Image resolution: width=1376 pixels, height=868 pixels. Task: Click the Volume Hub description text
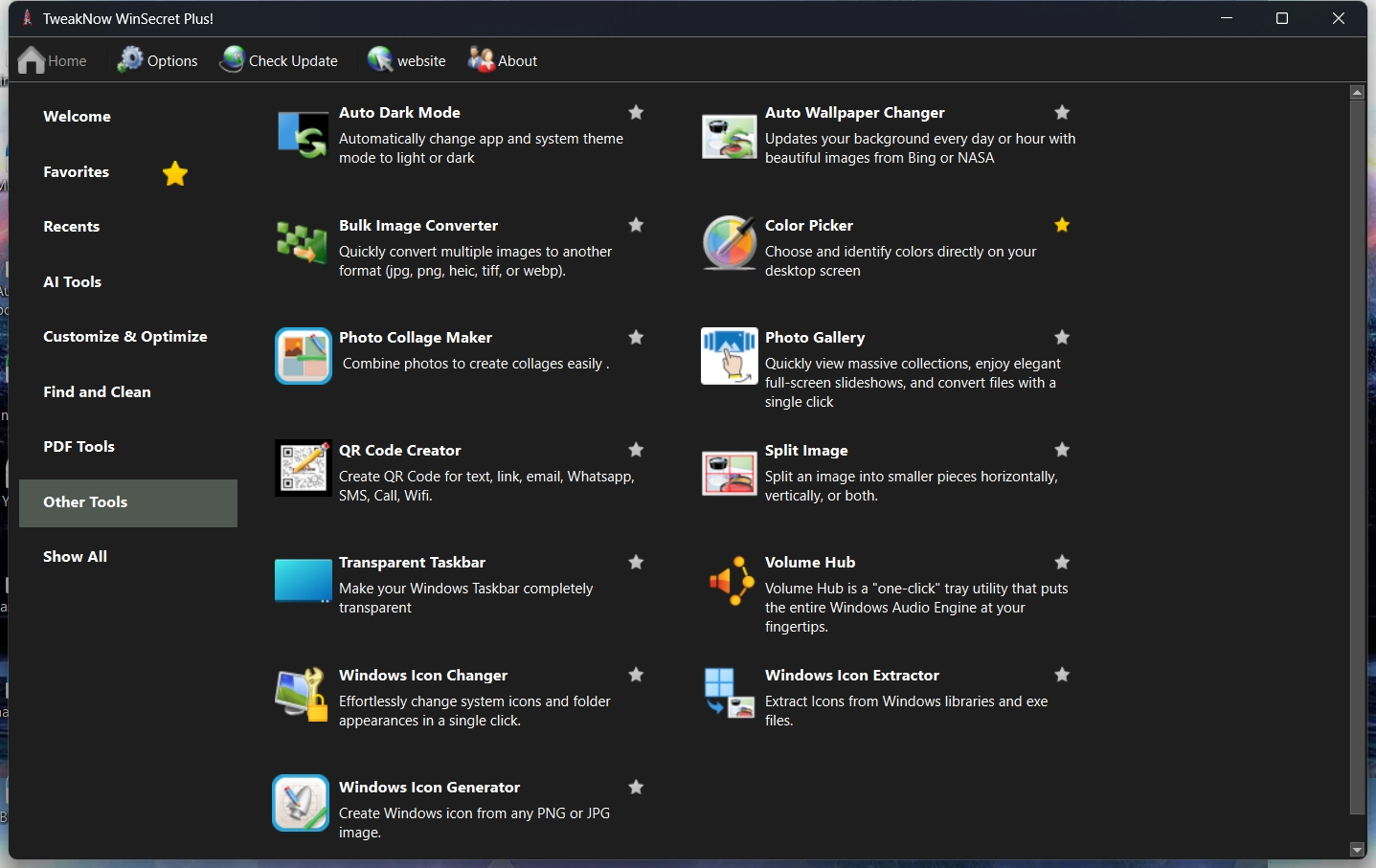pos(916,608)
